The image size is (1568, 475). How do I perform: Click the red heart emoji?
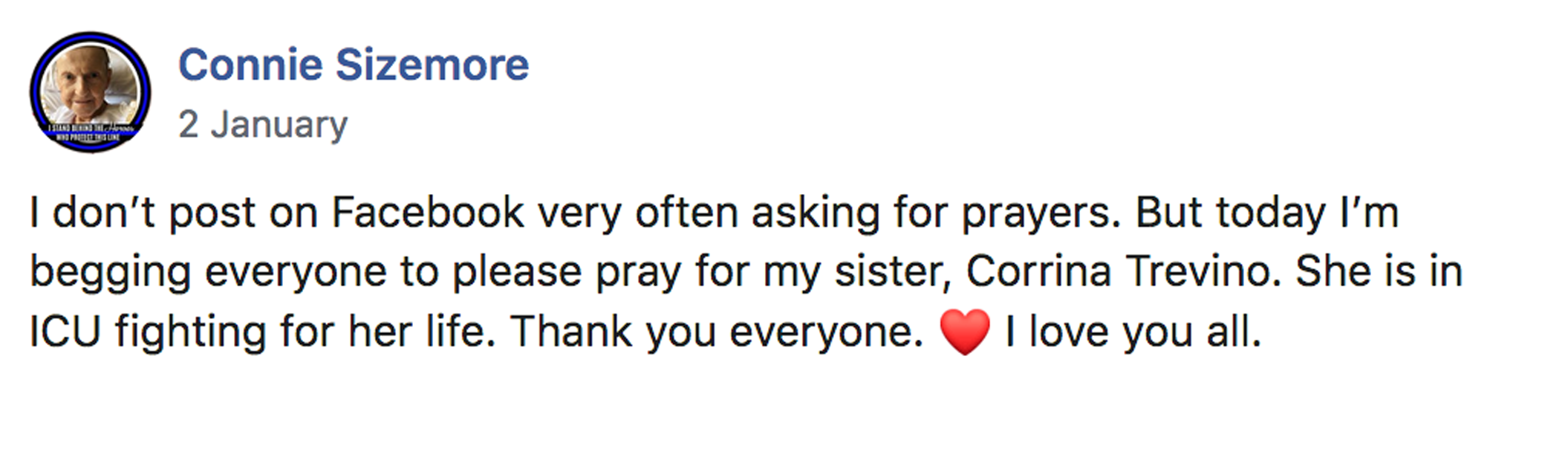click(964, 332)
